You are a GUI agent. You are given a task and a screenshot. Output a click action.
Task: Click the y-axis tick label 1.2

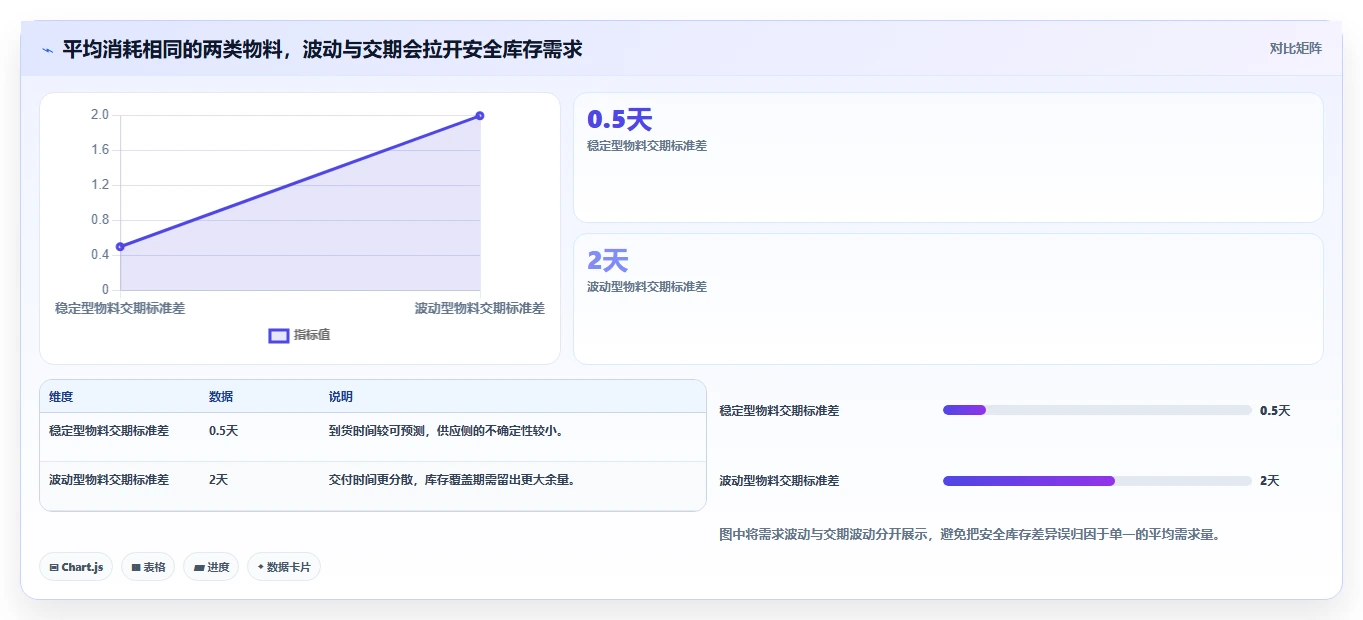(x=100, y=185)
